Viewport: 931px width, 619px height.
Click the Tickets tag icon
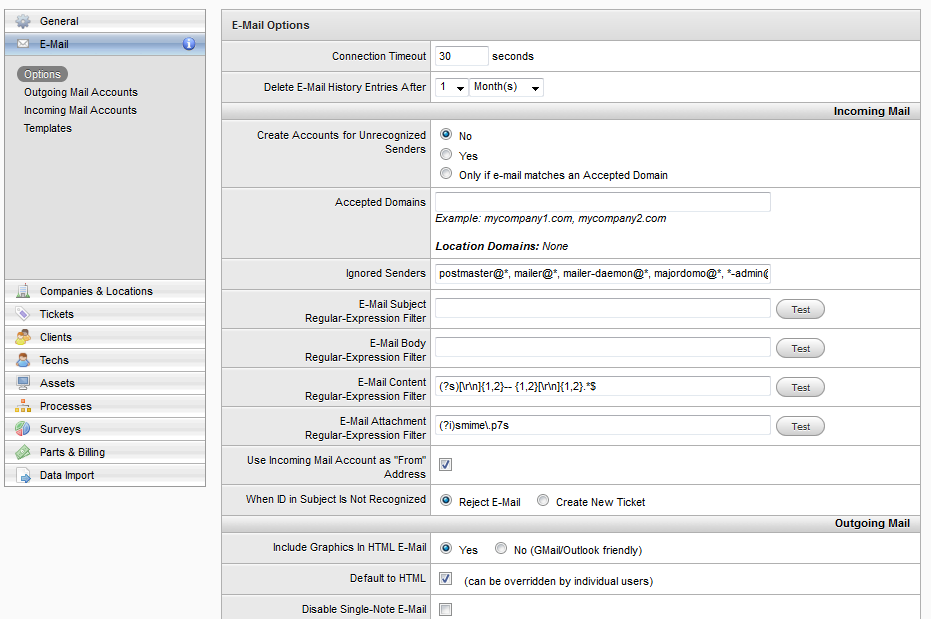pyautogui.click(x=23, y=314)
